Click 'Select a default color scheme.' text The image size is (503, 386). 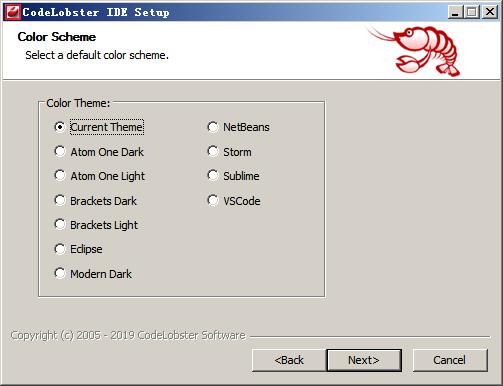click(97, 55)
